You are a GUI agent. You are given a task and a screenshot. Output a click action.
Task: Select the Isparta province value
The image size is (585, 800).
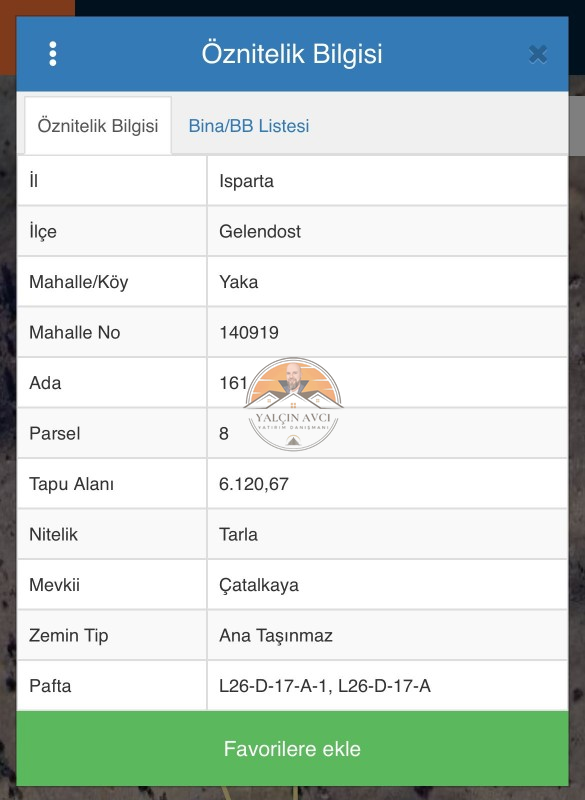click(x=246, y=181)
